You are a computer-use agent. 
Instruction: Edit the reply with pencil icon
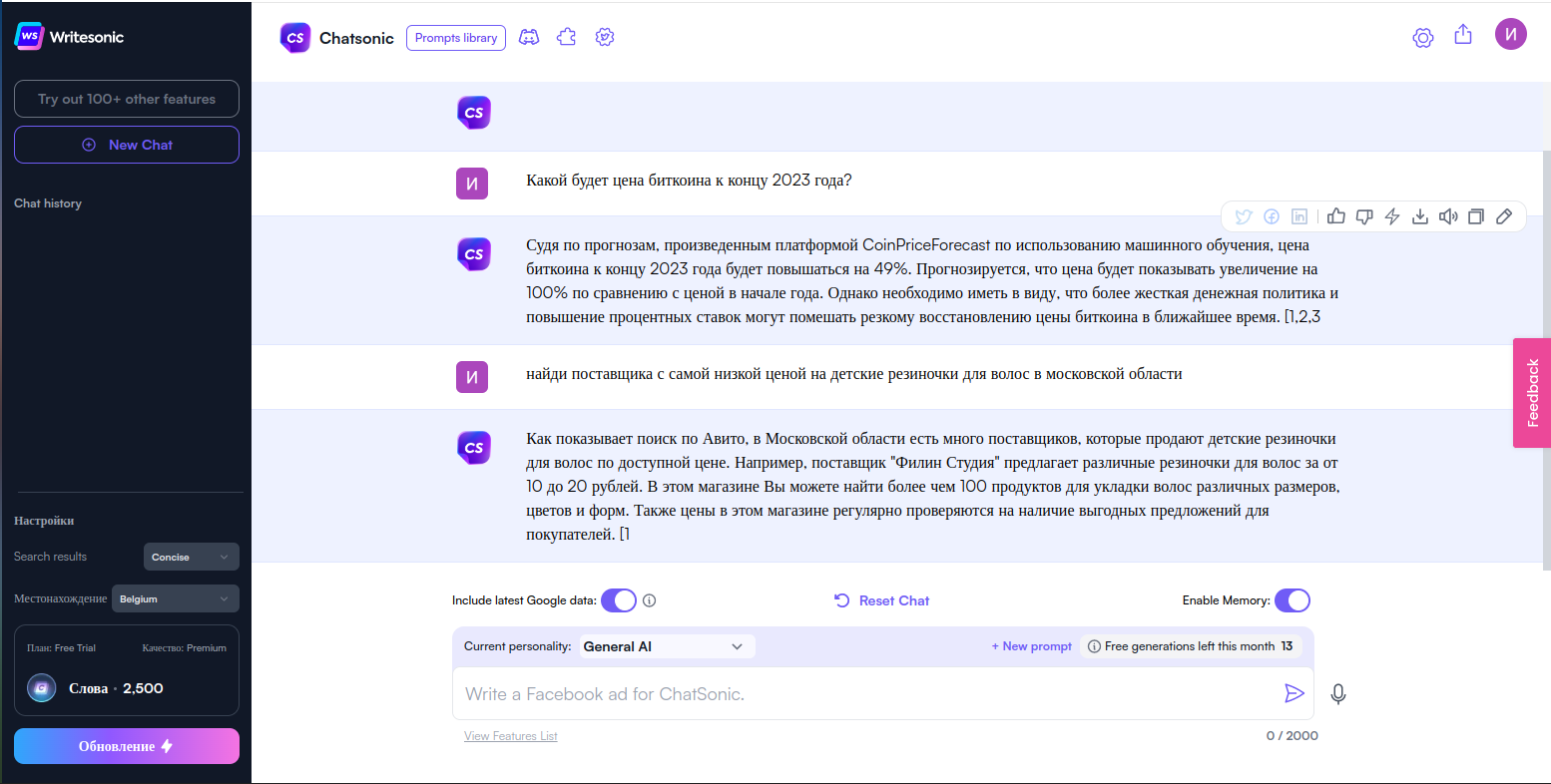tap(1504, 216)
